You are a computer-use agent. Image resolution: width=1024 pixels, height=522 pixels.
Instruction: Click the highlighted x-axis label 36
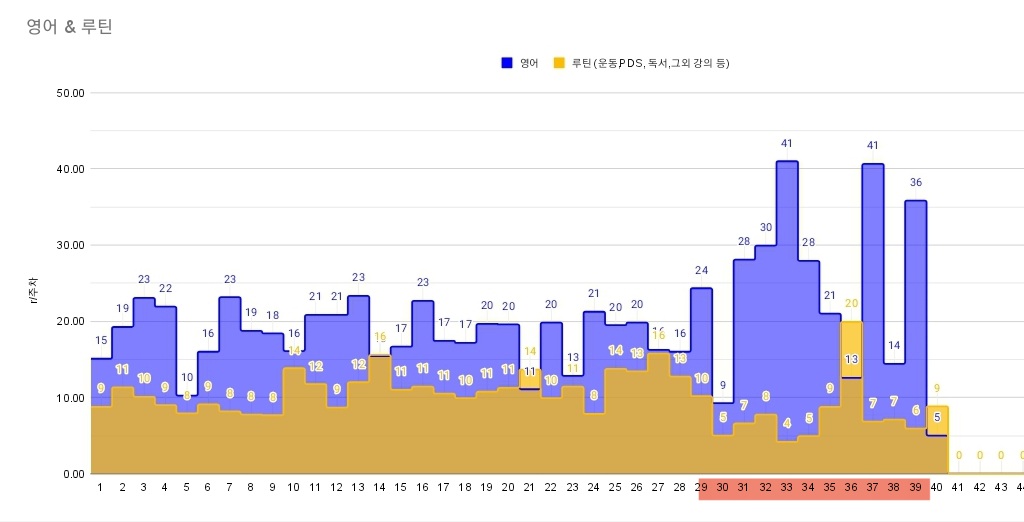[851, 487]
